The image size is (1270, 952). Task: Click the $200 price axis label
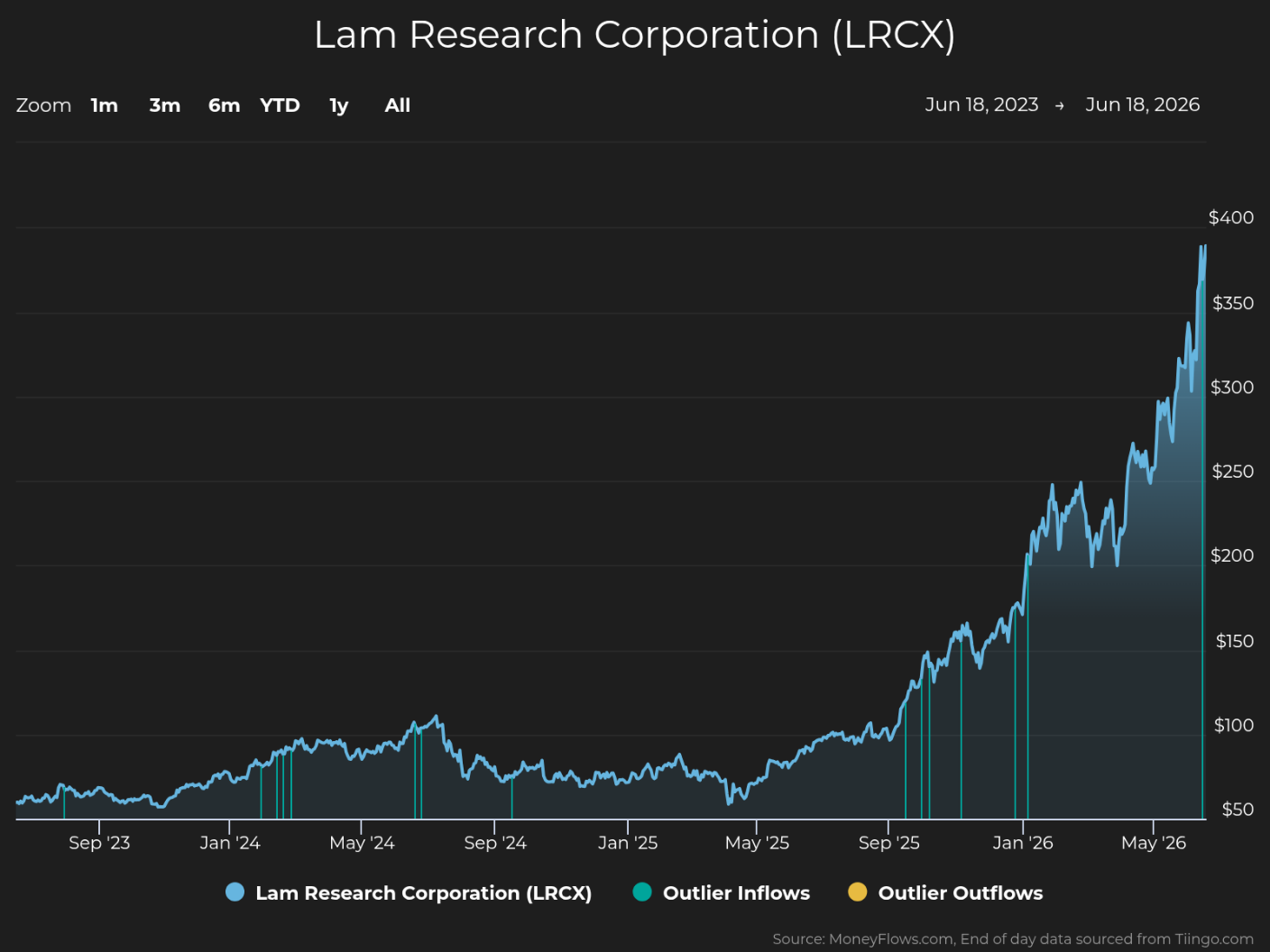point(1232,555)
